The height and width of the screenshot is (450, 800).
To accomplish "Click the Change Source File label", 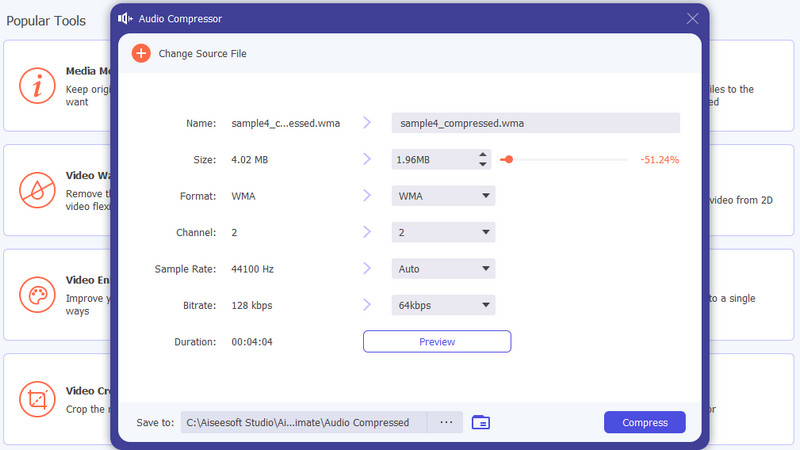I will coord(202,54).
